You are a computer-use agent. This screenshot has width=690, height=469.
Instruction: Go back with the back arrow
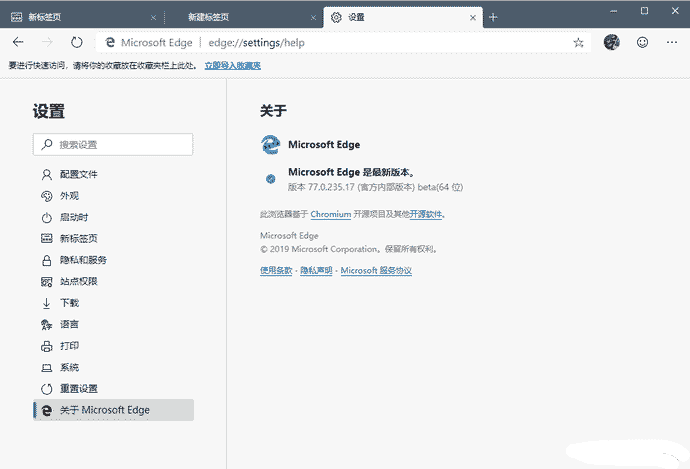[18, 42]
